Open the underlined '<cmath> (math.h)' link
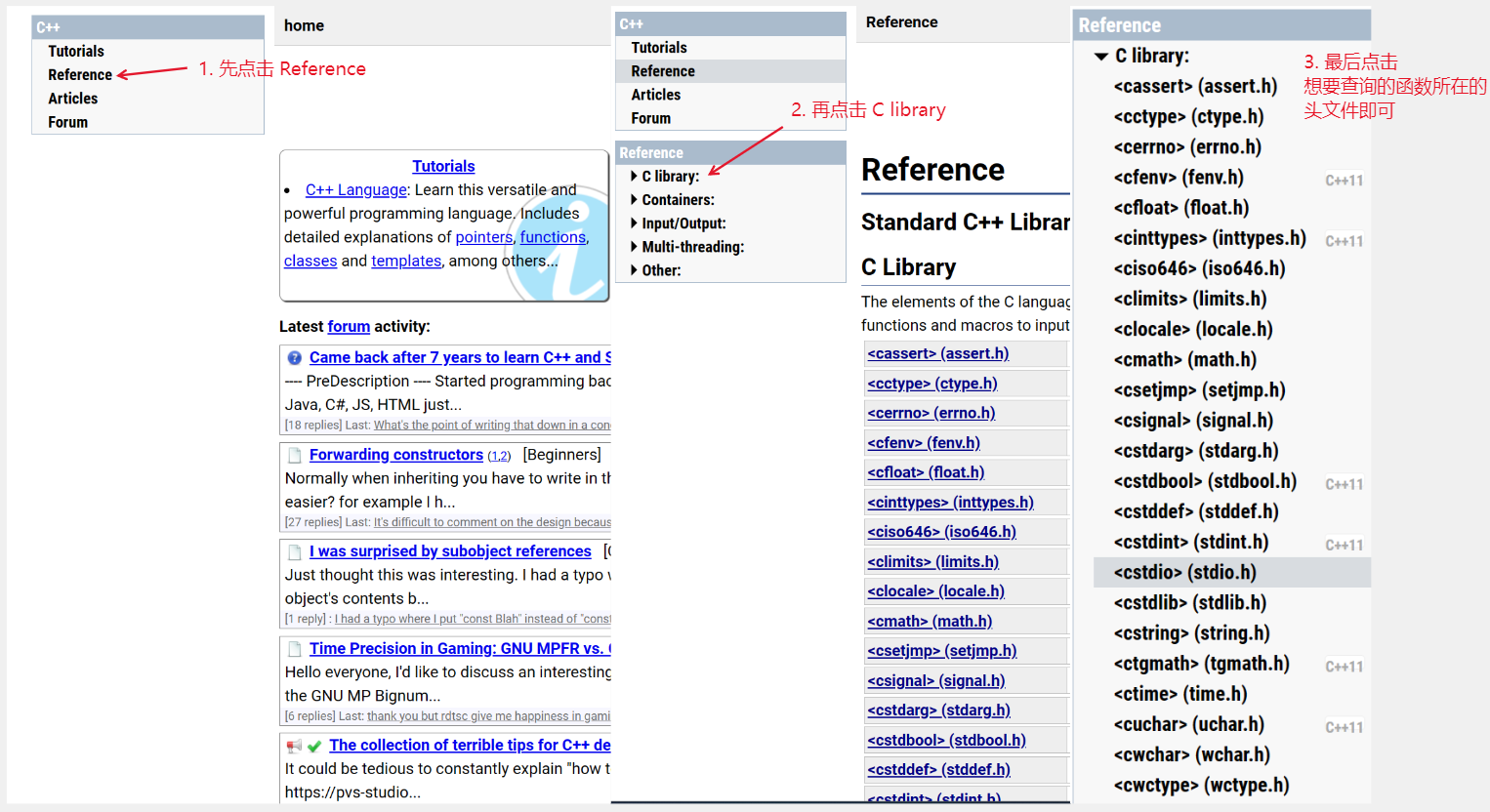Image resolution: width=1490 pixels, height=812 pixels. [930, 621]
